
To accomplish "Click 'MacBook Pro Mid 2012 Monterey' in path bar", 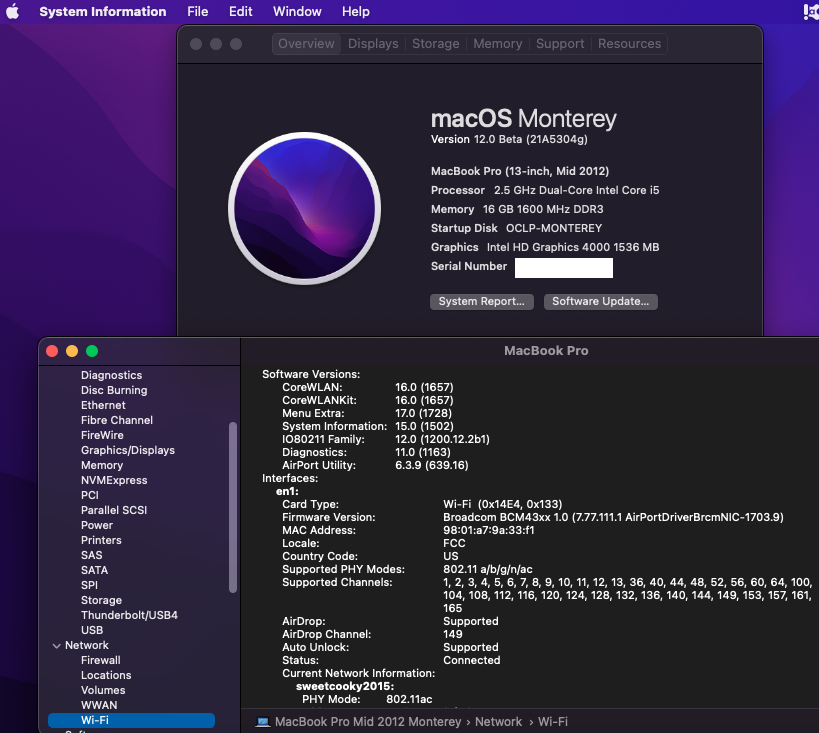I will [x=368, y=722].
